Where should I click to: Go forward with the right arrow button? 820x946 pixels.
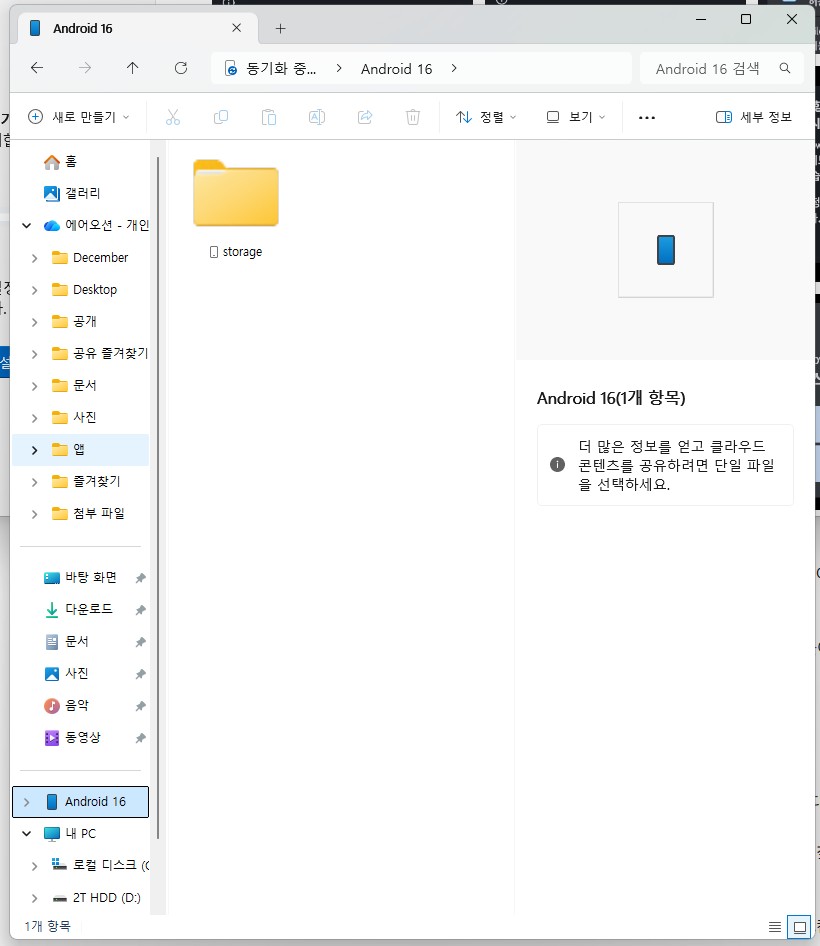[85, 68]
